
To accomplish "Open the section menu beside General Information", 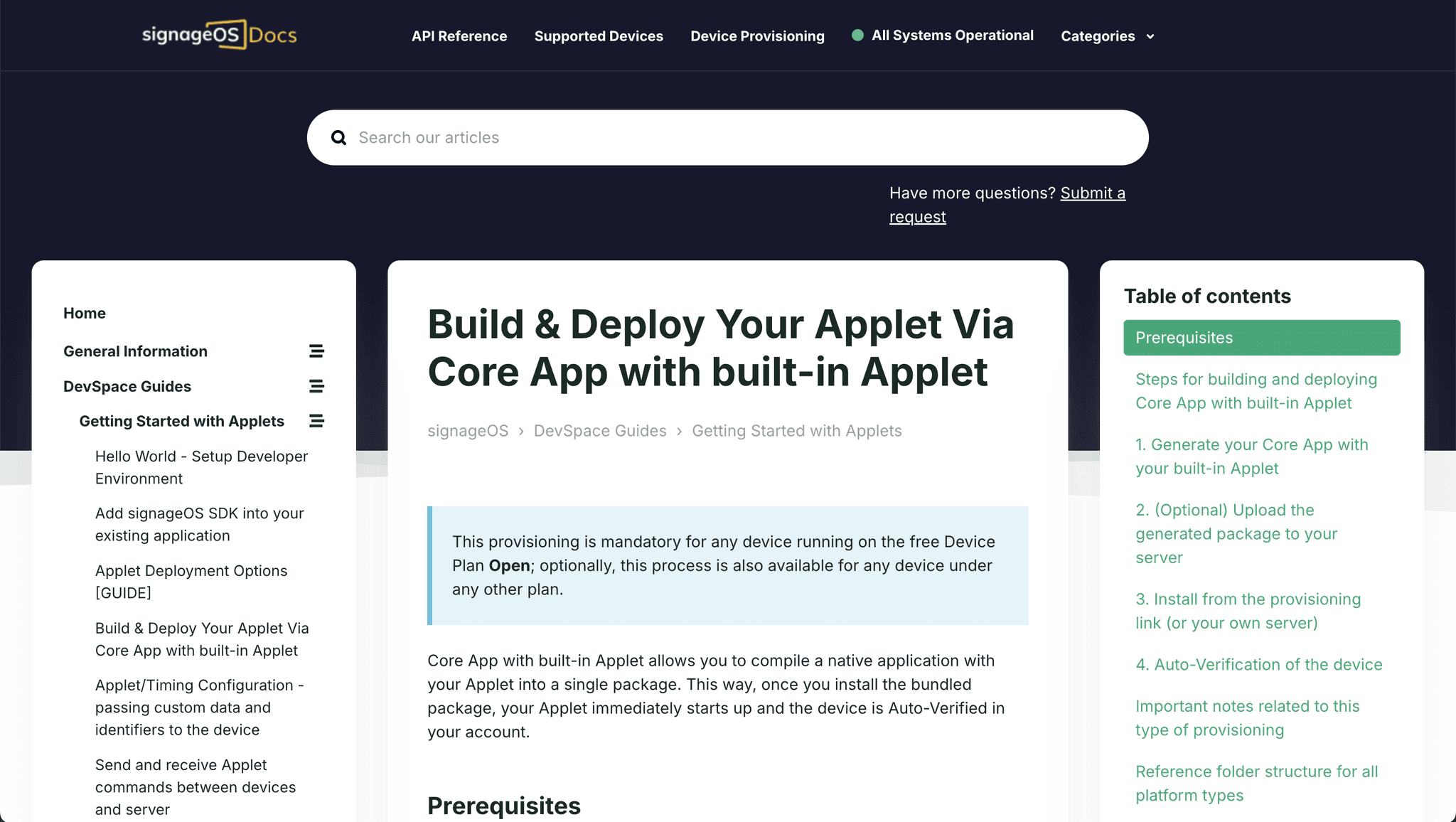I will click(316, 351).
